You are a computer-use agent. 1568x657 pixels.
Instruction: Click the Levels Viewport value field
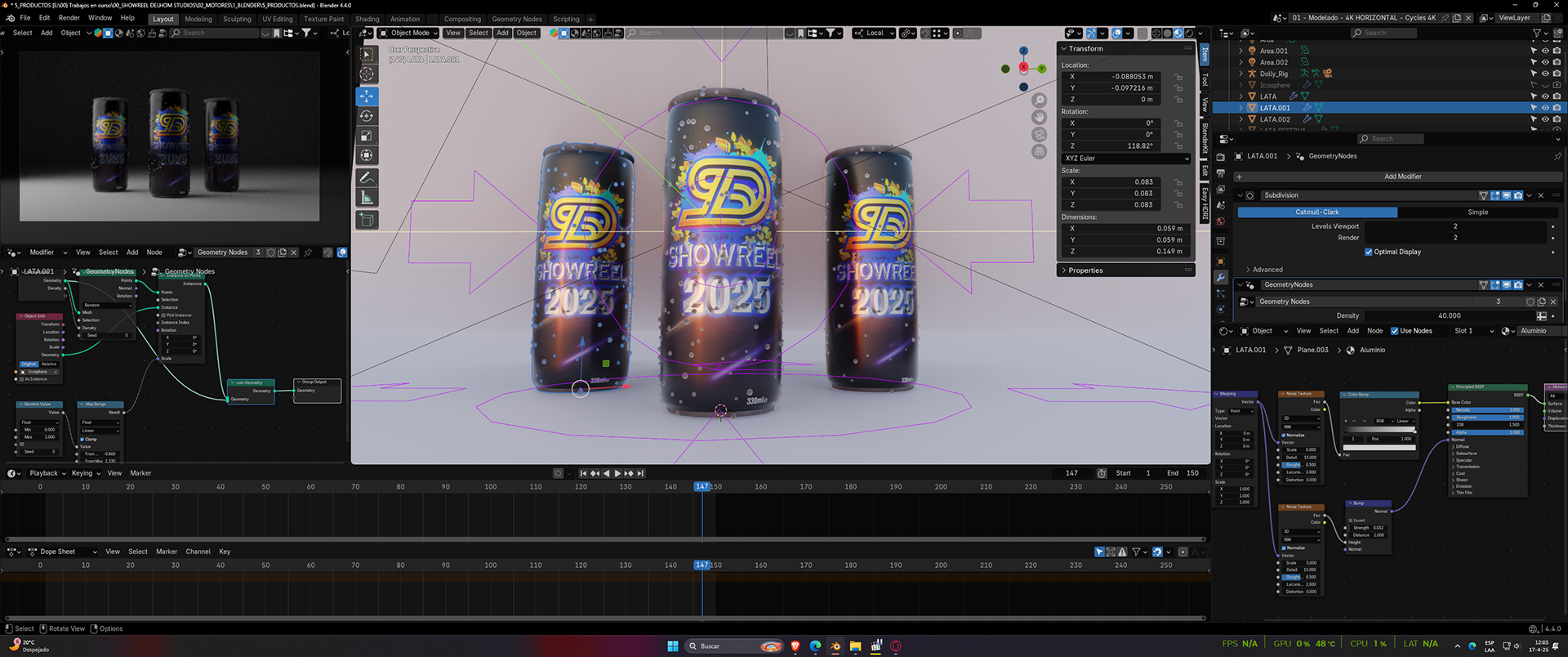tap(1455, 226)
